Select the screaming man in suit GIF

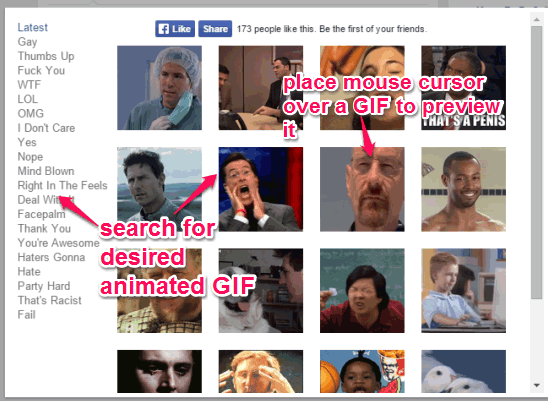[261, 189]
